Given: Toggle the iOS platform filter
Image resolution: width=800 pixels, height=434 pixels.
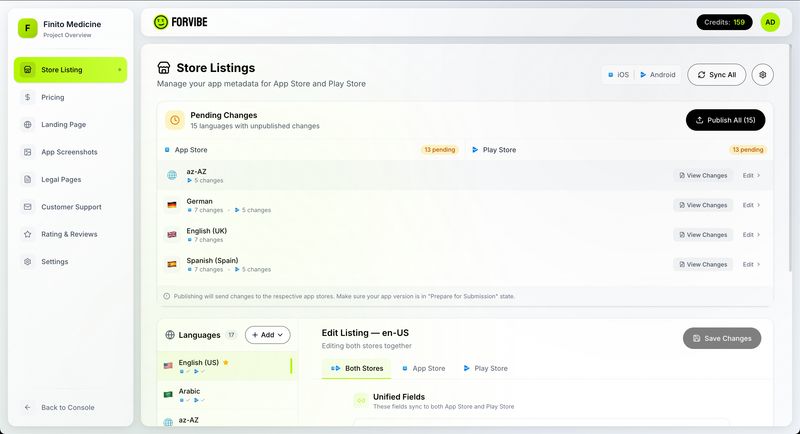Looking at the screenshot, I should 618,74.
